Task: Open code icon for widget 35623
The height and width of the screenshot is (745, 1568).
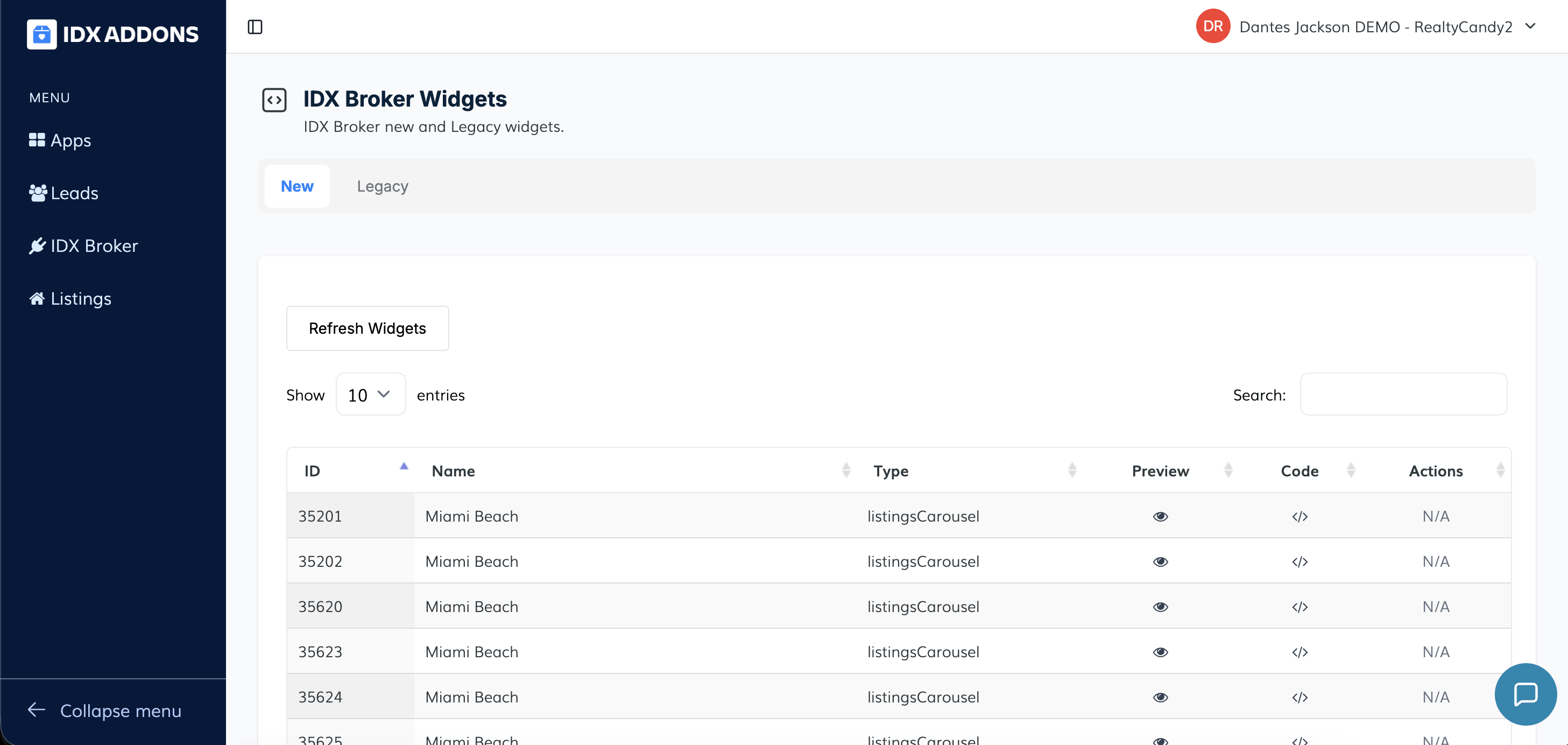Action: tap(1299, 652)
